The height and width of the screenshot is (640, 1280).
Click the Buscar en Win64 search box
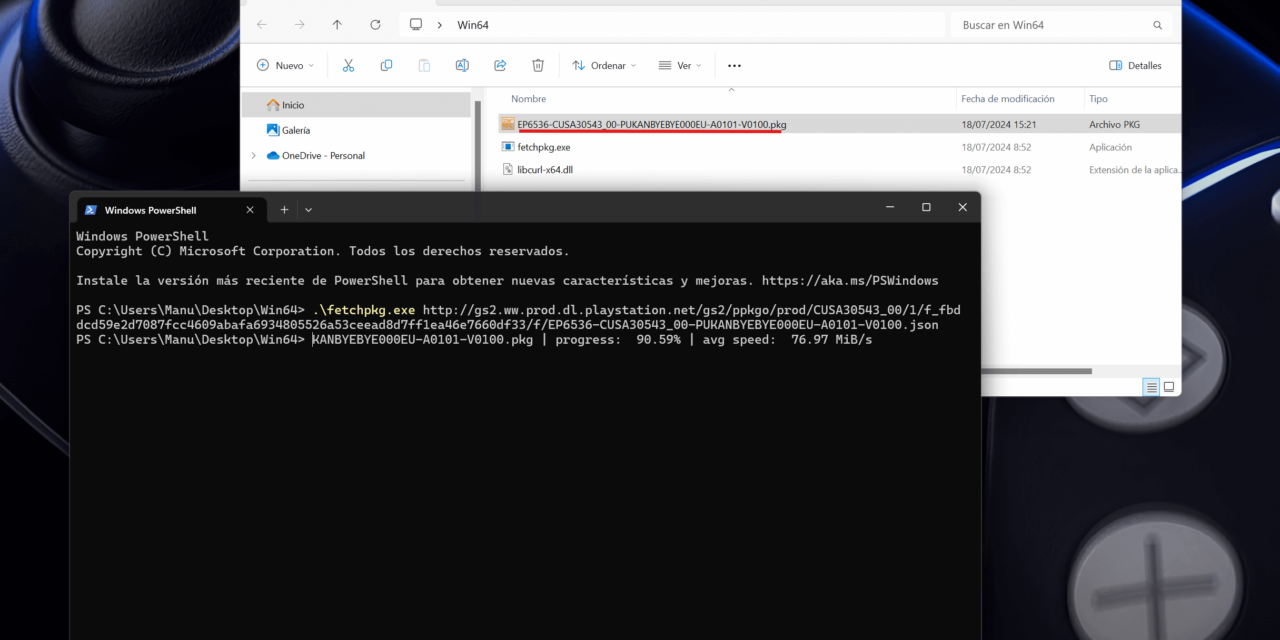1062,25
